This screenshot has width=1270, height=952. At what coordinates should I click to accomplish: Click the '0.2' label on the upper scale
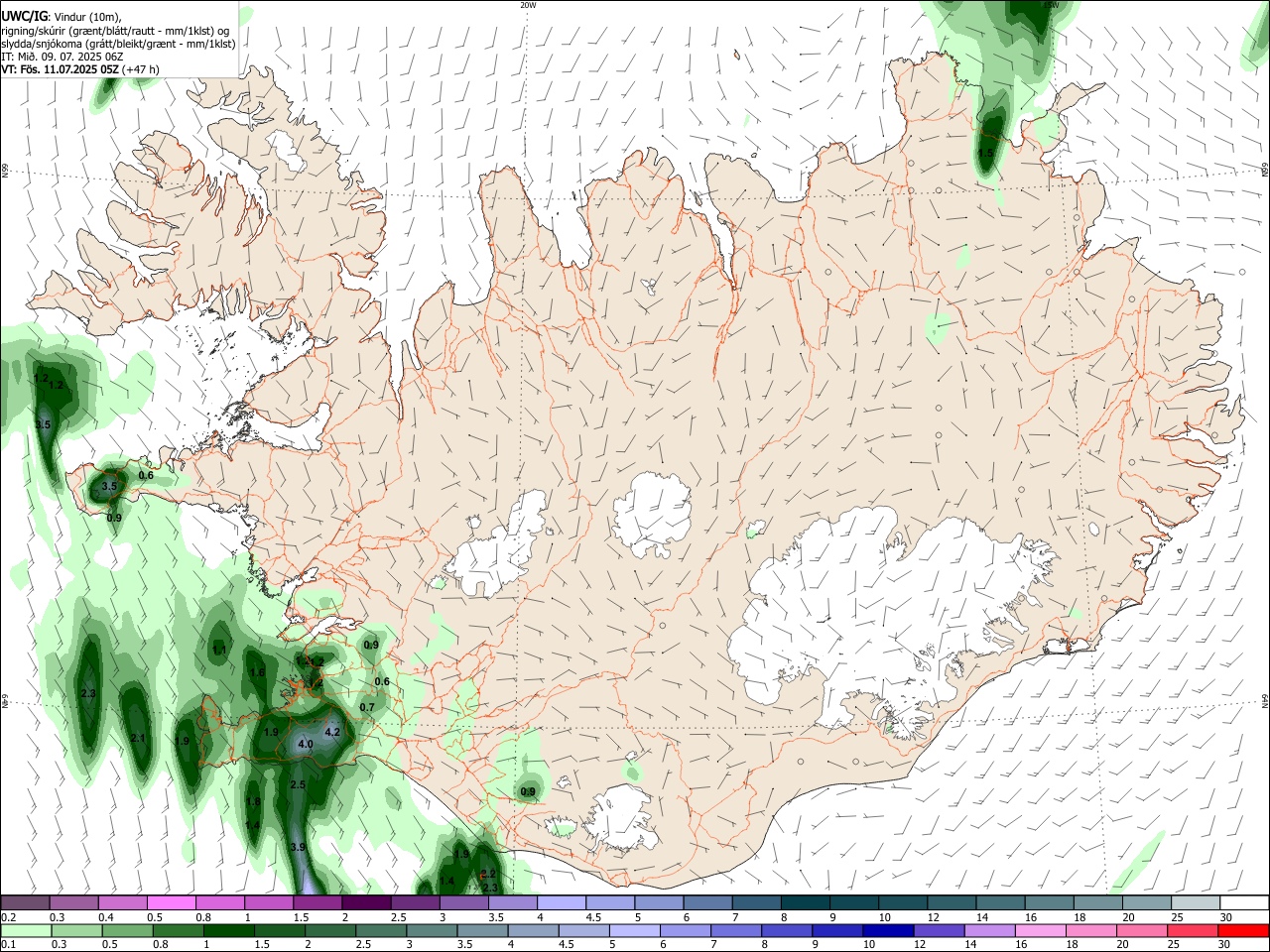point(9,917)
